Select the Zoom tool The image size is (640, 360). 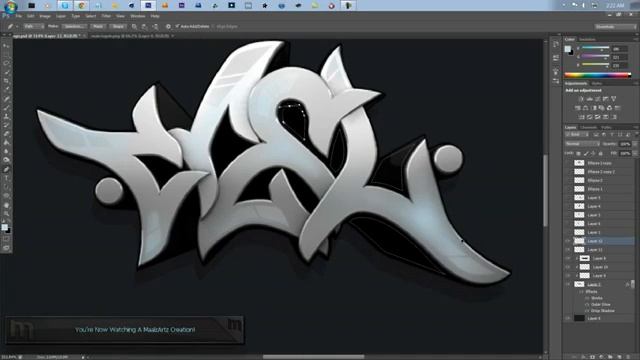(x=6, y=213)
